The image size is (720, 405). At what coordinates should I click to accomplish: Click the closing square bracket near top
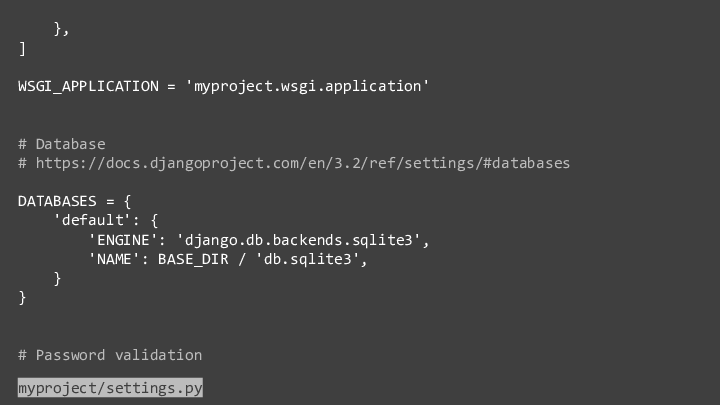[22, 48]
